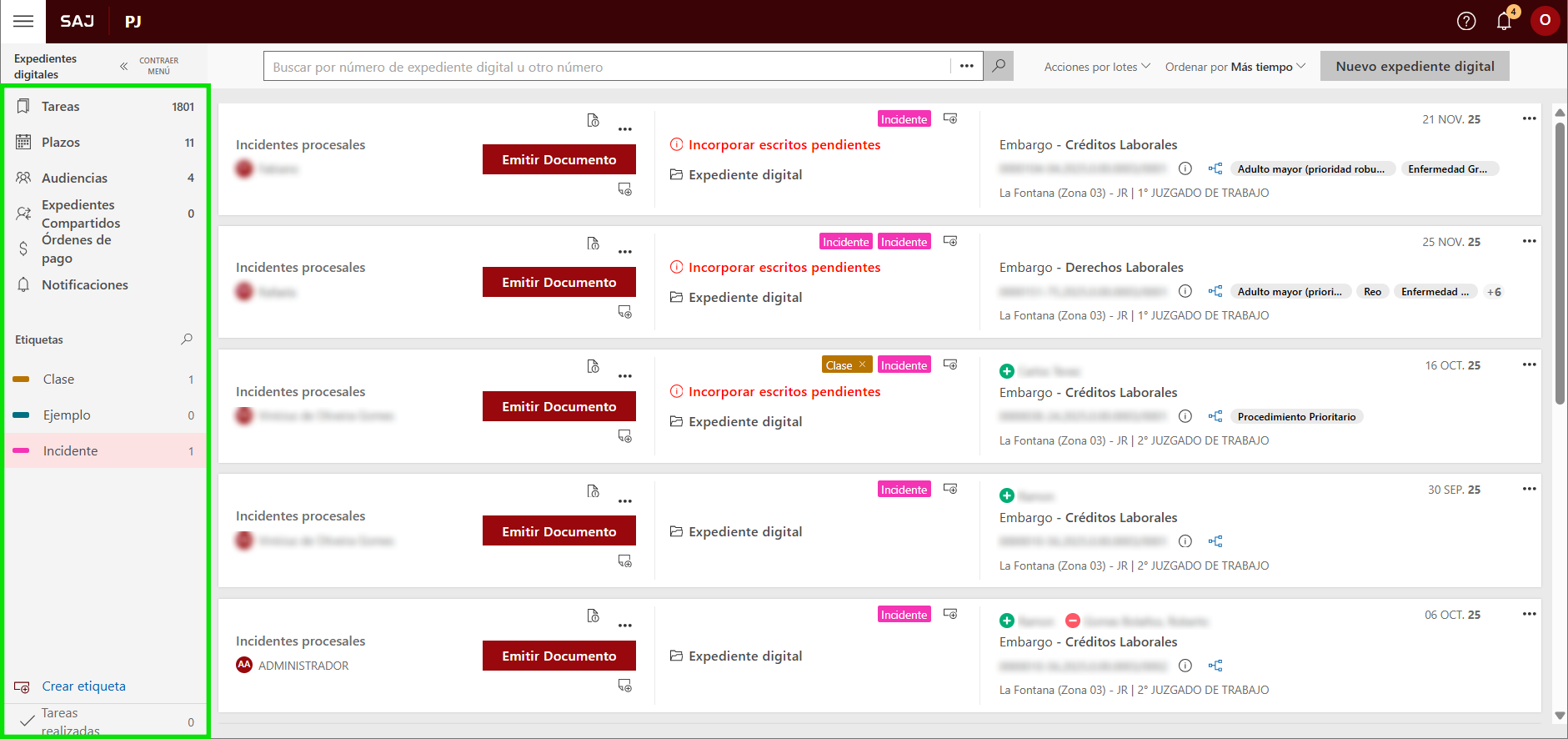1568x739 pixels.
Task: Click add-tag icon on first expediente card
Action: 950,118
